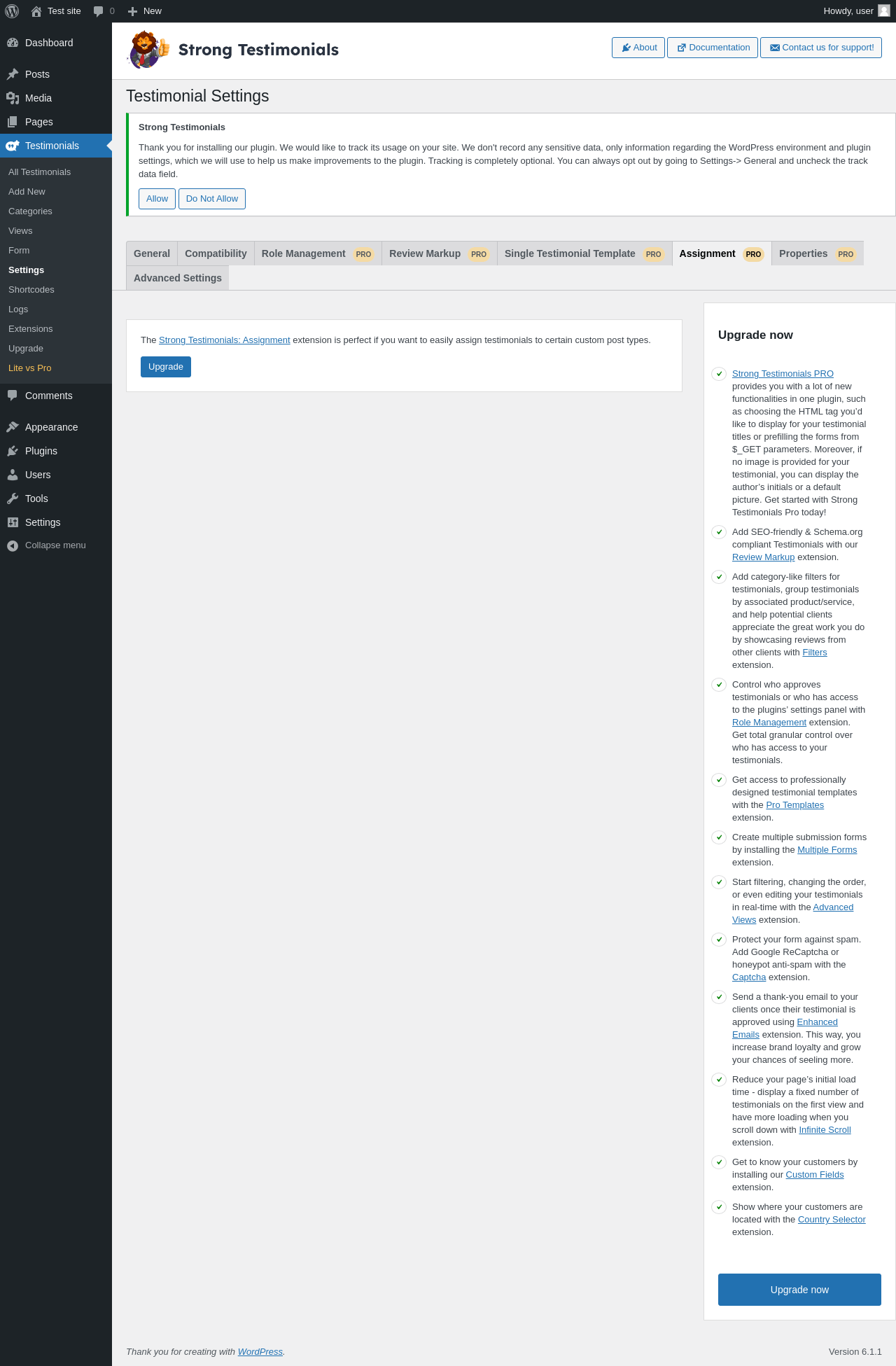The image size is (896, 1366).
Task: Click Lite vs Pro submenu item
Action: (x=30, y=368)
